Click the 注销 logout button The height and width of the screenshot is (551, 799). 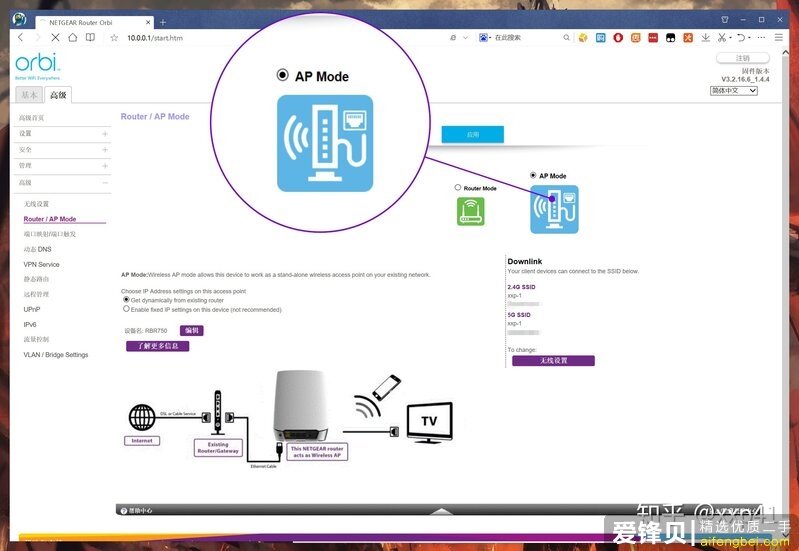(743, 58)
